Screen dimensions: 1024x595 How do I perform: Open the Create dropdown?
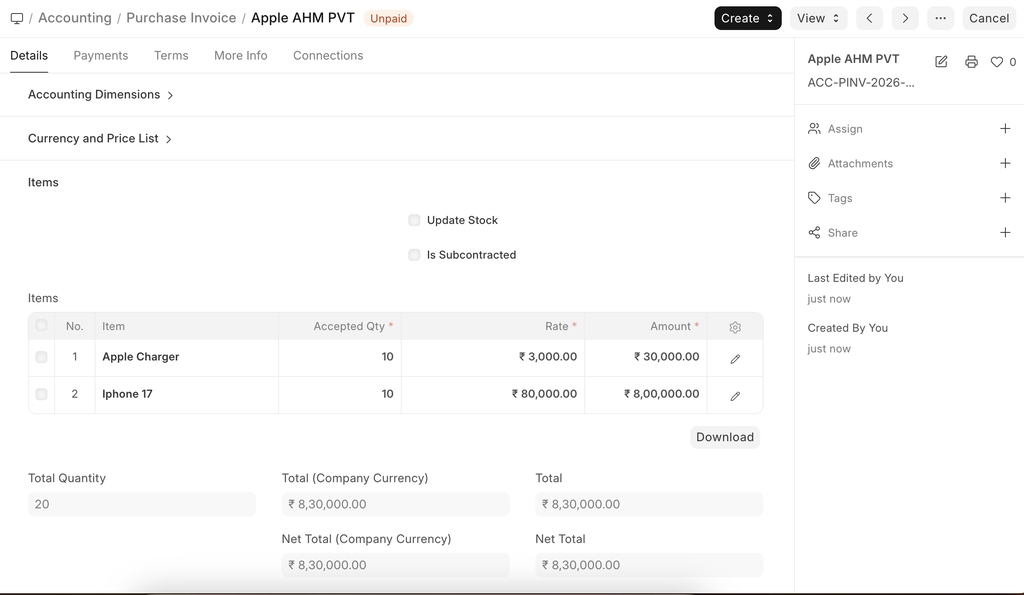click(747, 18)
